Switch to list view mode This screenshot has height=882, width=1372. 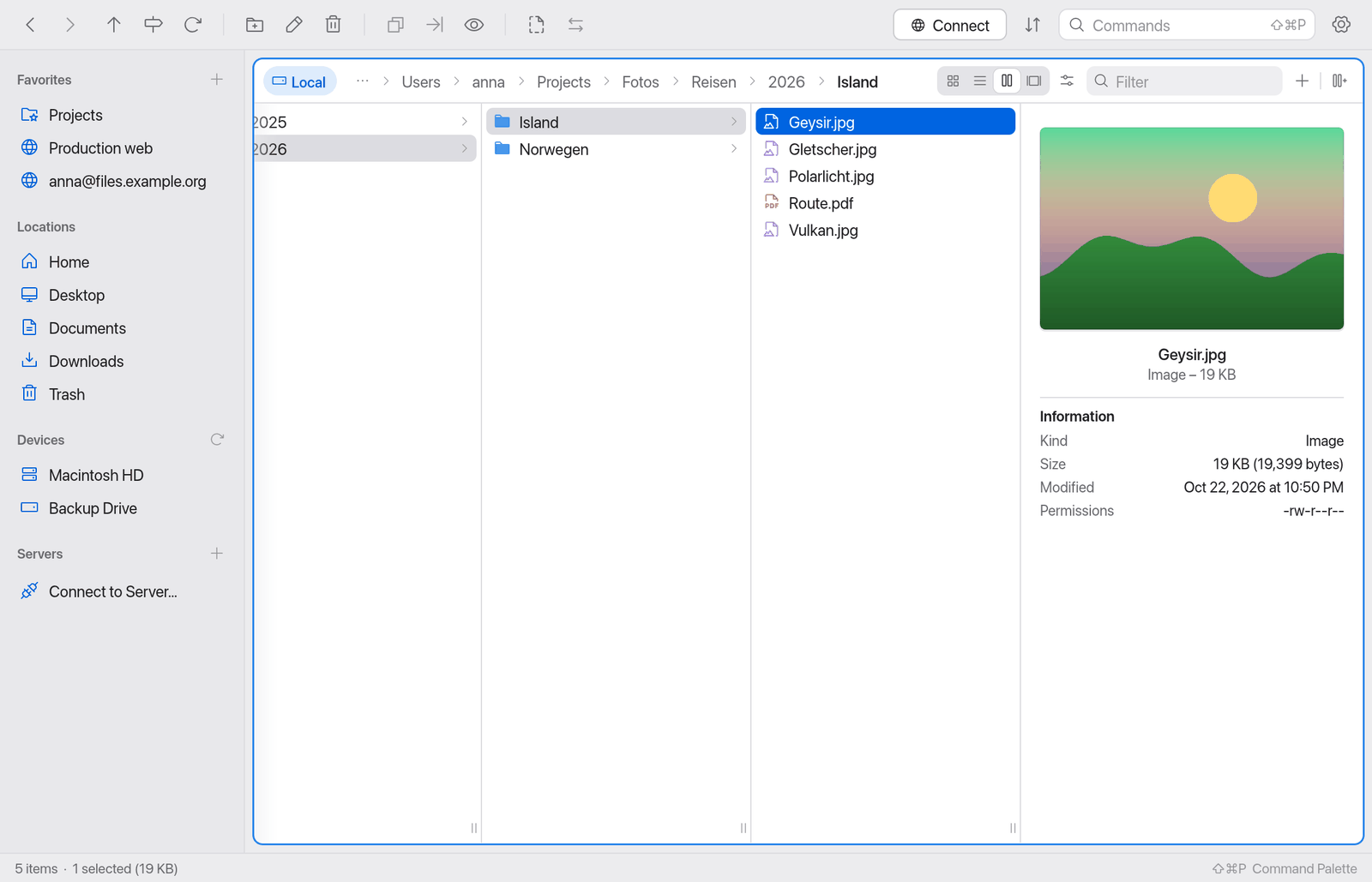(980, 81)
